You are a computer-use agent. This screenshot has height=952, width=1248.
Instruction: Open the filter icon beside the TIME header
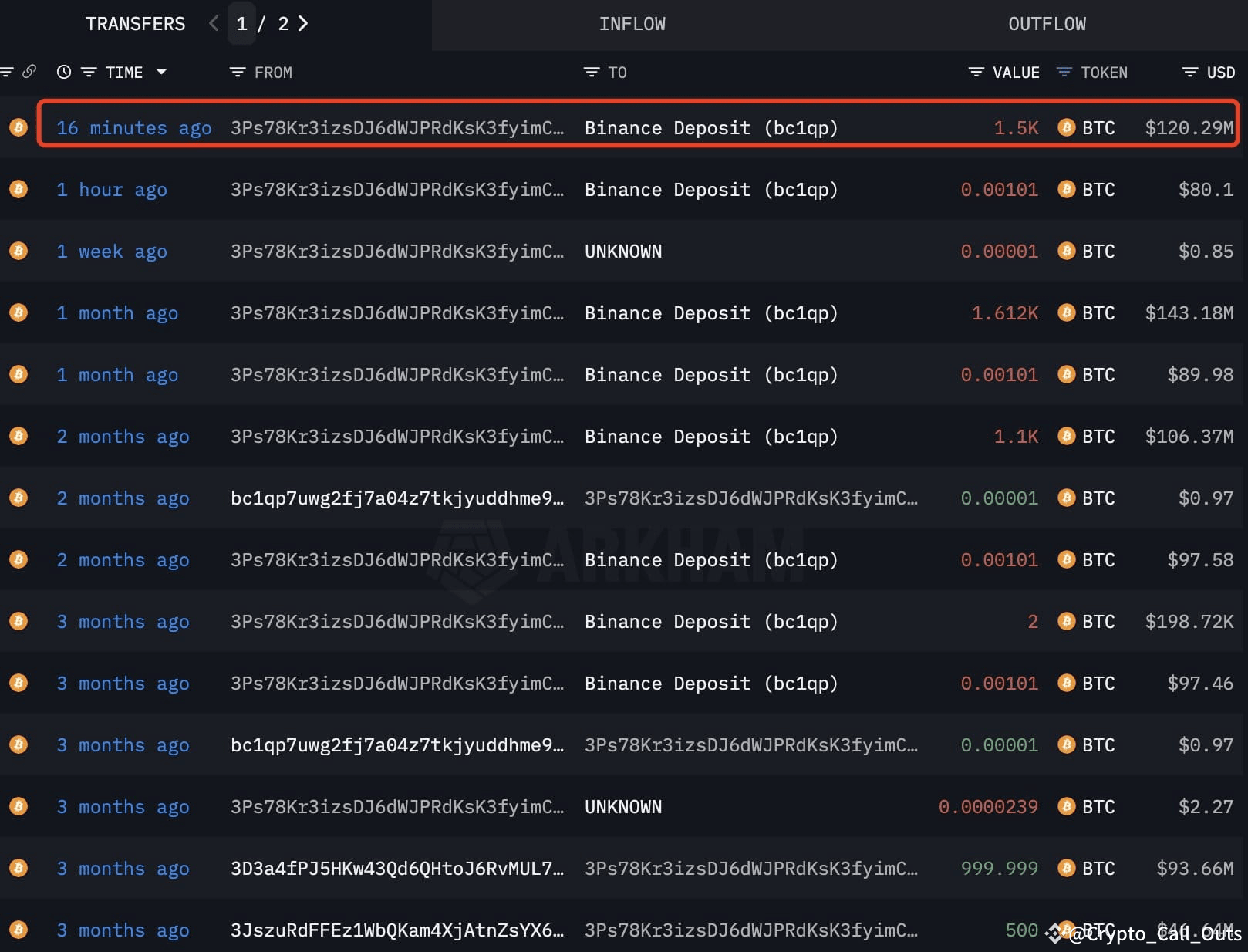[89, 73]
